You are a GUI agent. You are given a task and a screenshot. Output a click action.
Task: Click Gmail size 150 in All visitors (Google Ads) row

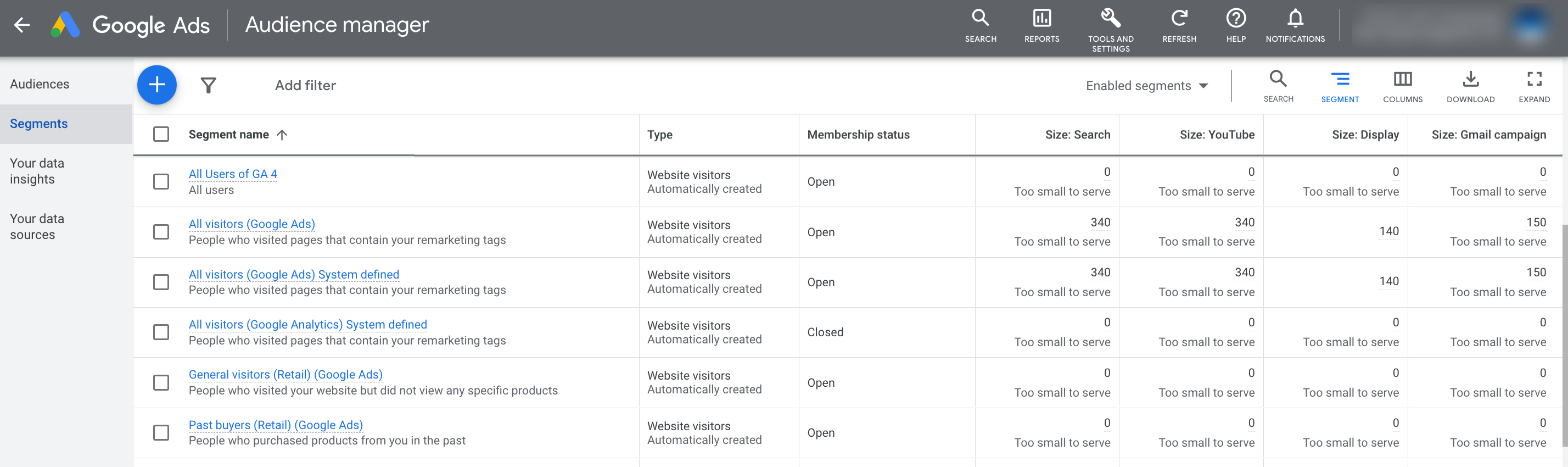click(x=1536, y=222)
